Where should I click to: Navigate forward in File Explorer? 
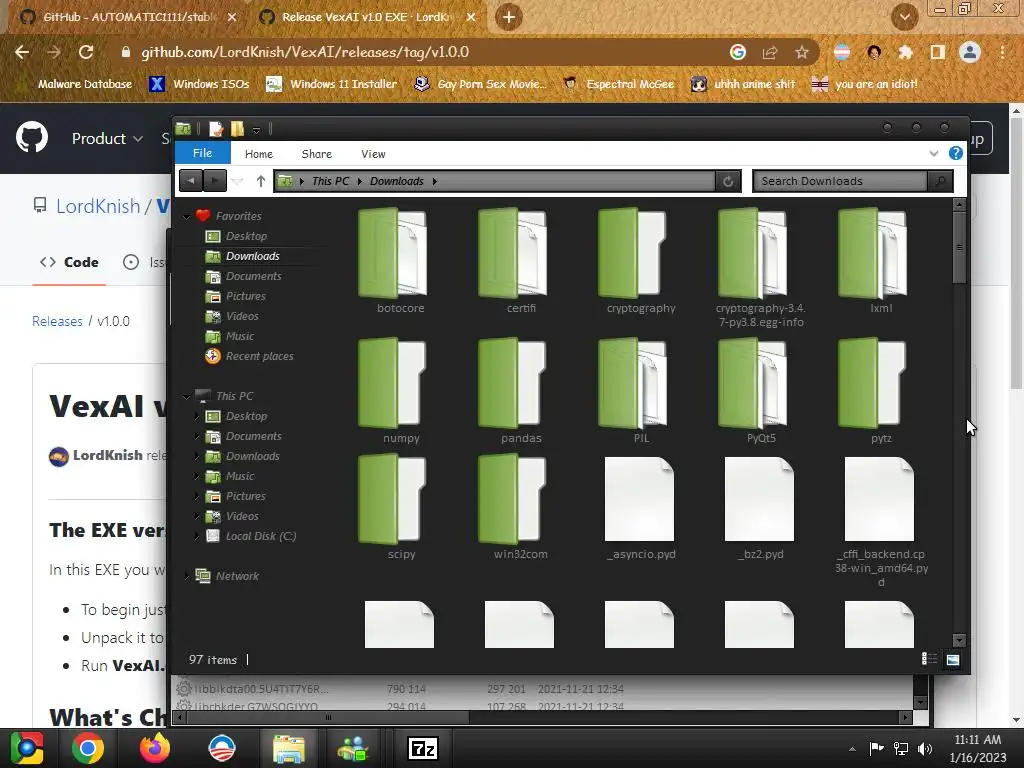pos(215,181)
